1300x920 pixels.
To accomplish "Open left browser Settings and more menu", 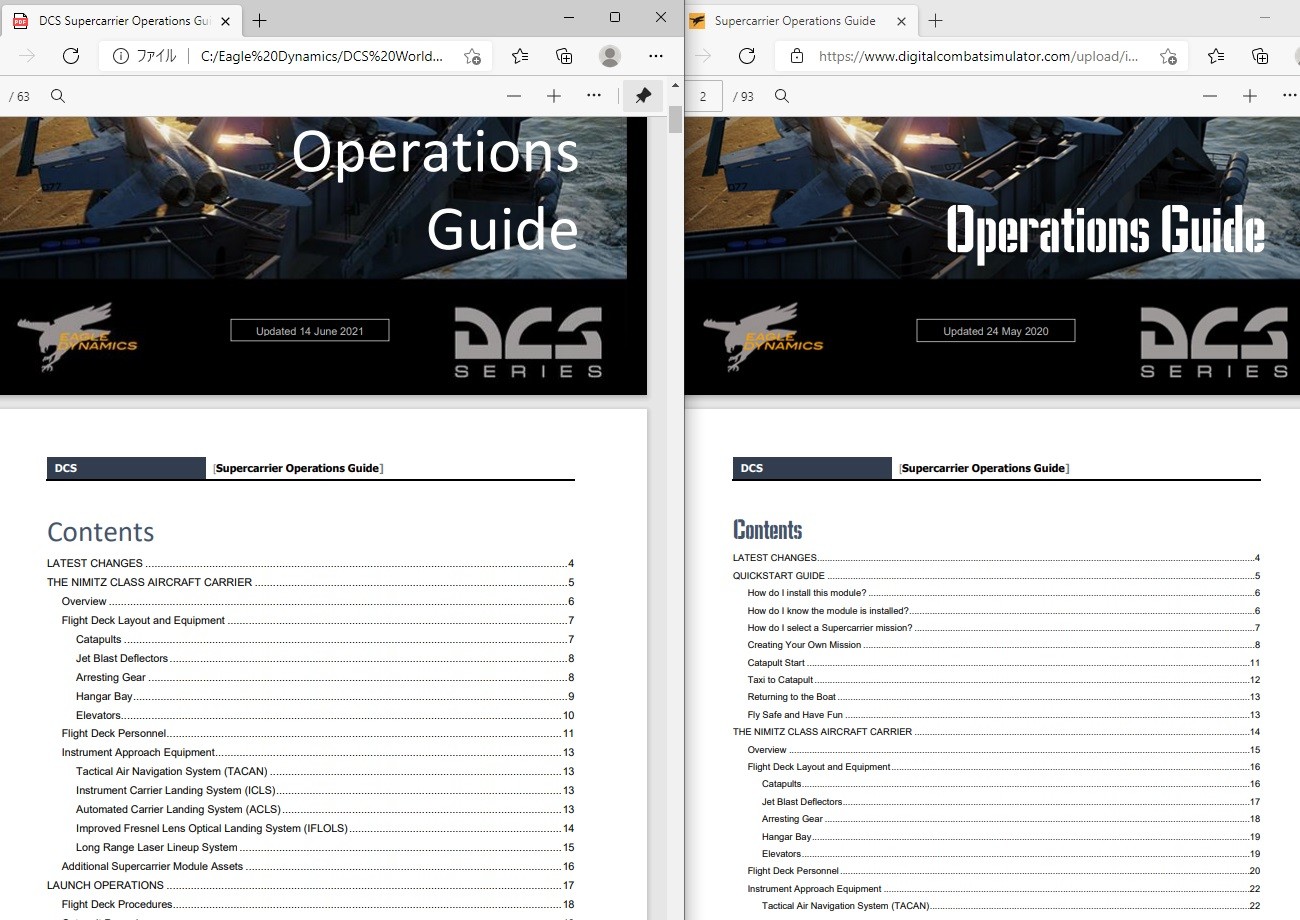I will coord(656,56).
